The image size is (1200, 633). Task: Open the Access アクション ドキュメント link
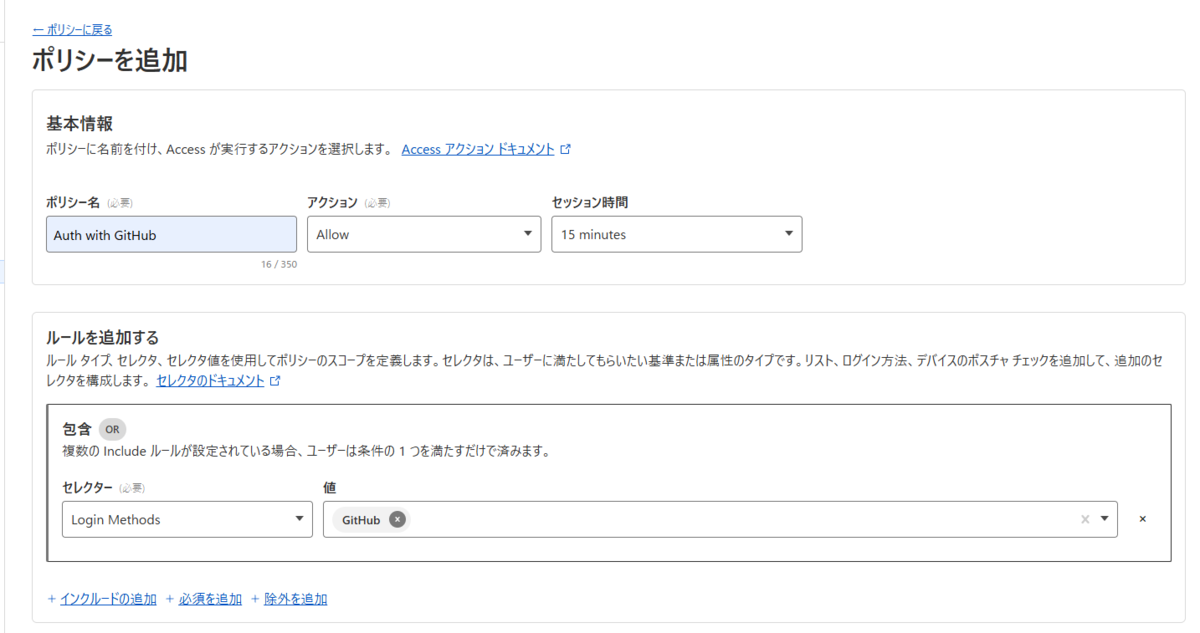coord(478,149)
